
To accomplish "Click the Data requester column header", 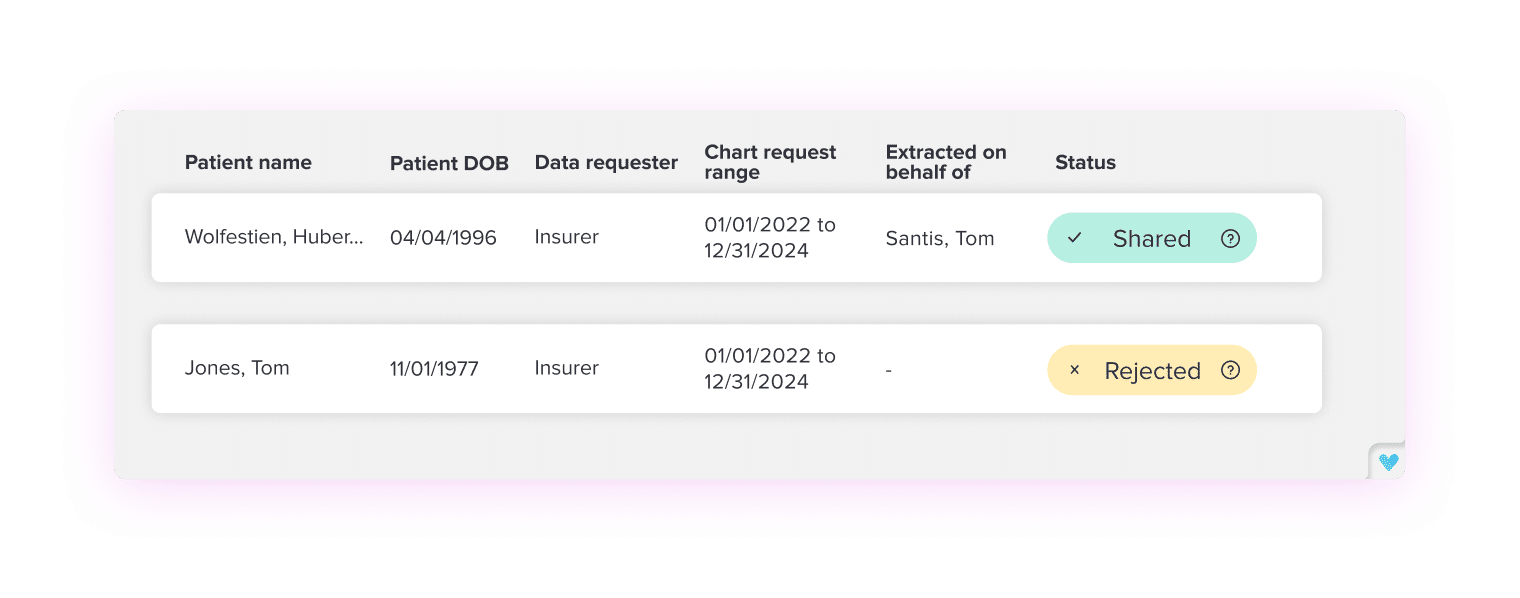I will (606, 163).
